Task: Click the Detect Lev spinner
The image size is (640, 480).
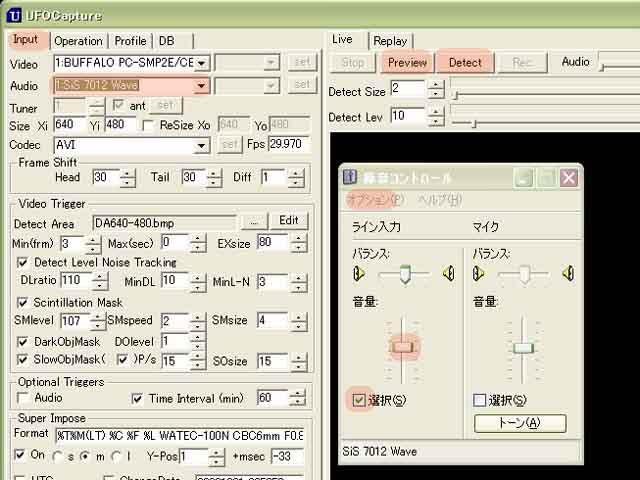Action: (436, 116)
